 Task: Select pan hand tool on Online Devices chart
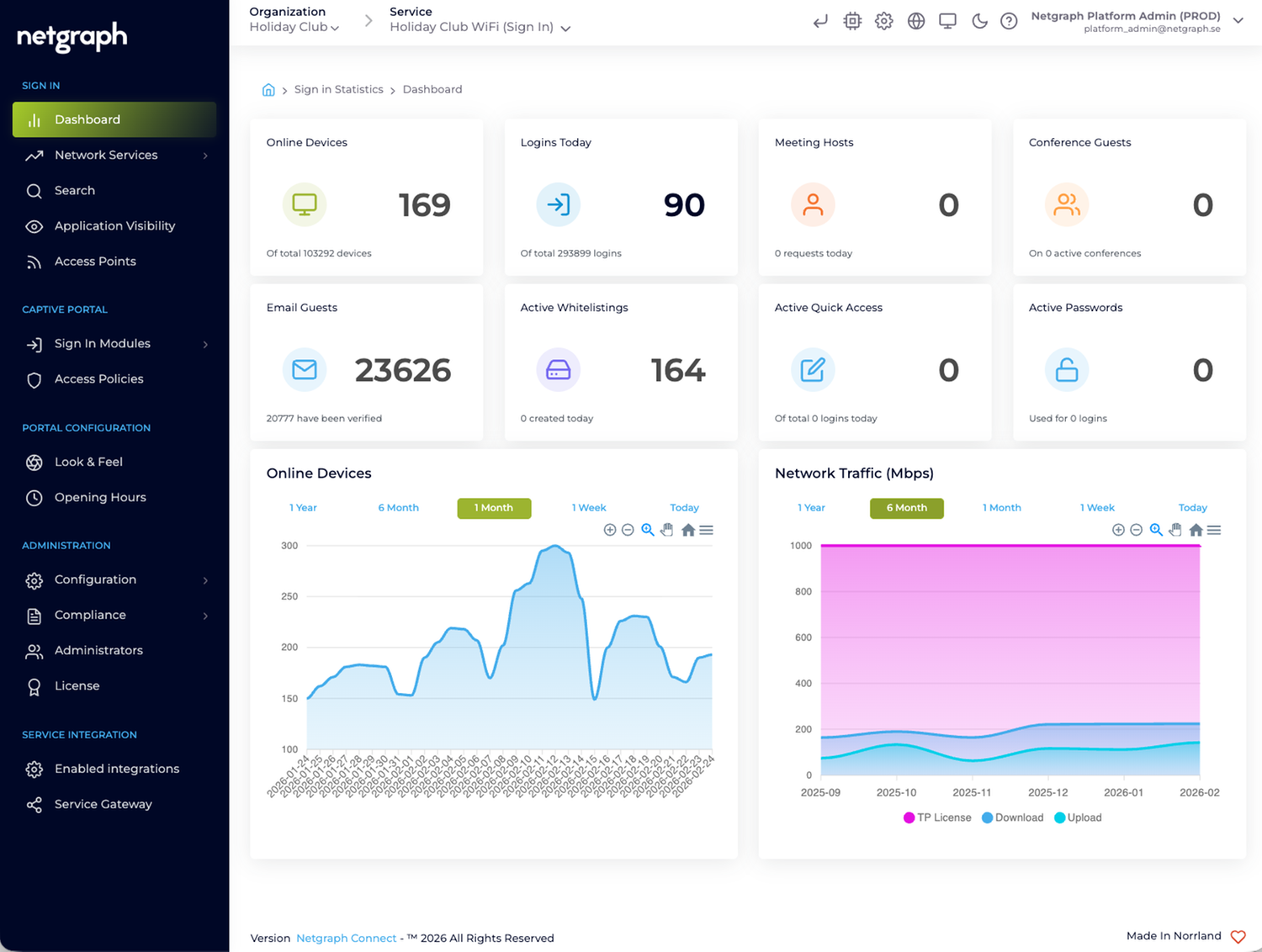click(667, 530)
